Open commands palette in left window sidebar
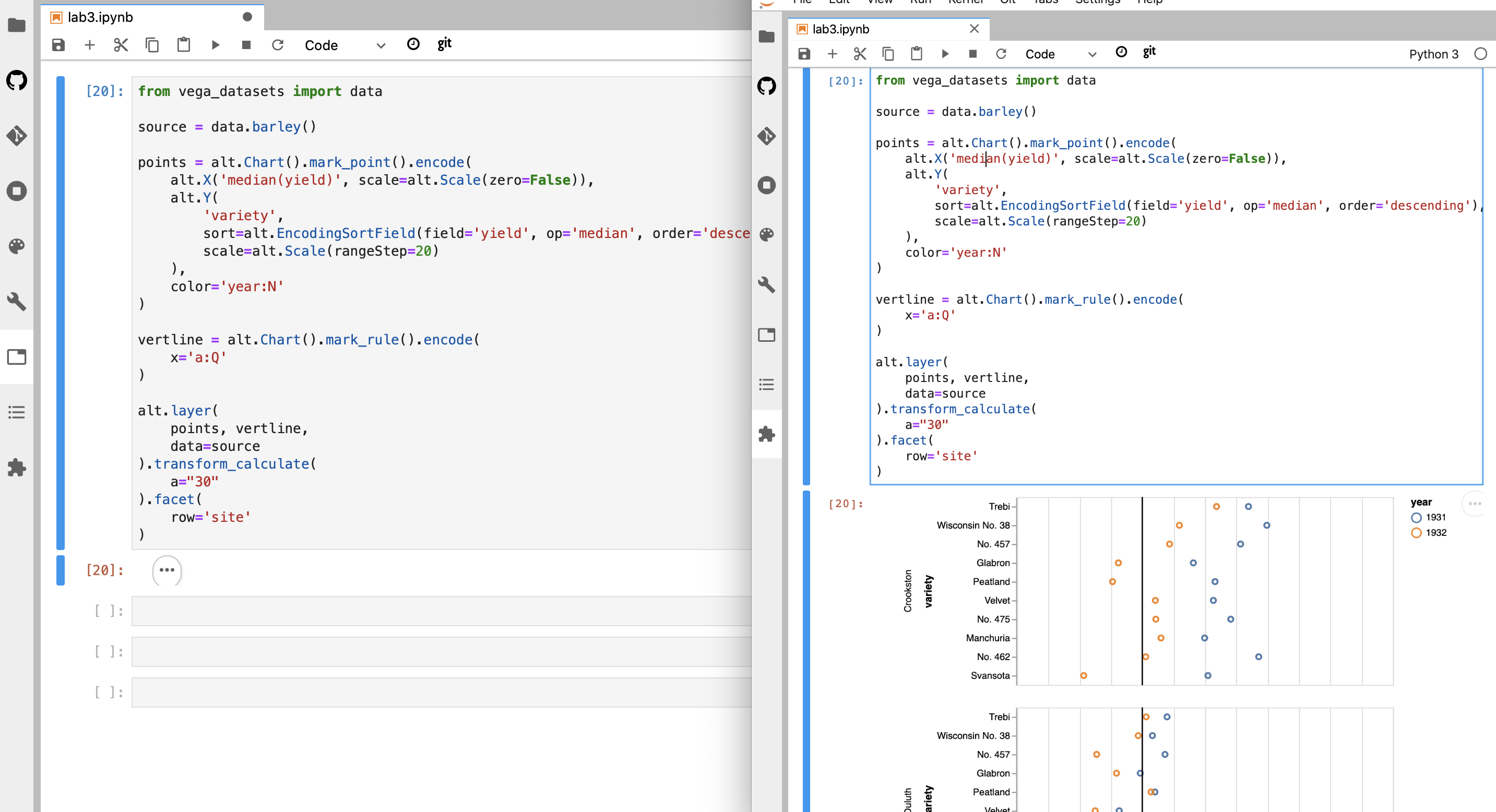The width and height of the screenshot is (1496, 812). point(16,246)
